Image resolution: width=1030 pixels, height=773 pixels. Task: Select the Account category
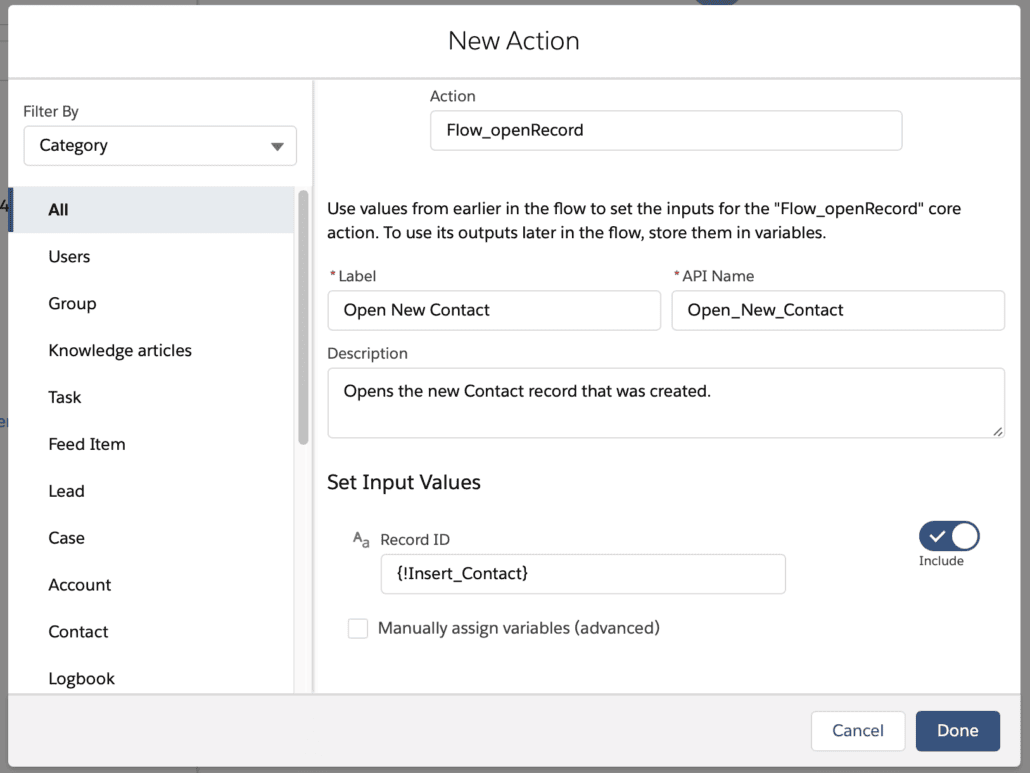pyautogui.click(x=152, y=585)
